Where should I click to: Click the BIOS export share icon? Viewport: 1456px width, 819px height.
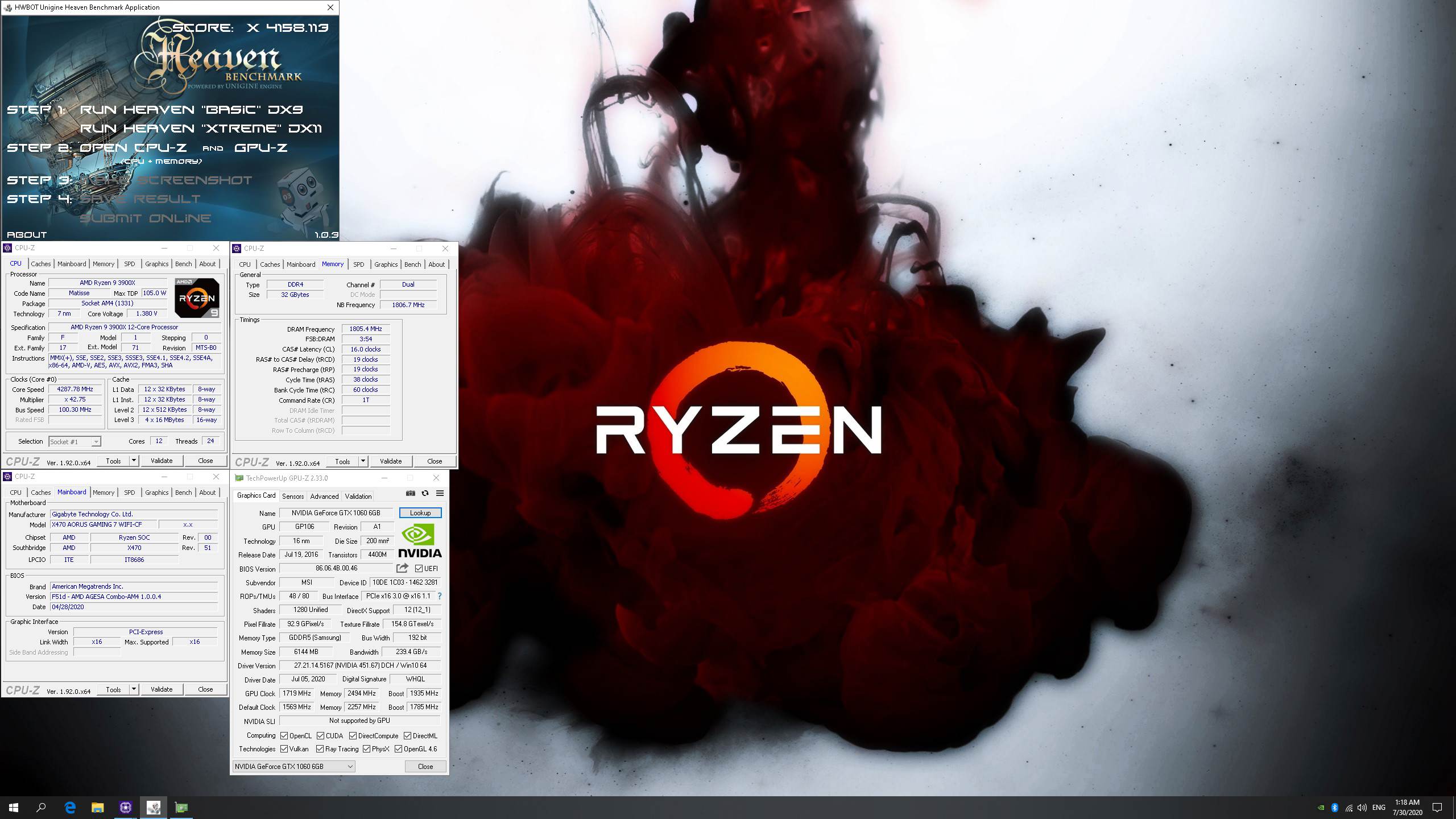402,568
